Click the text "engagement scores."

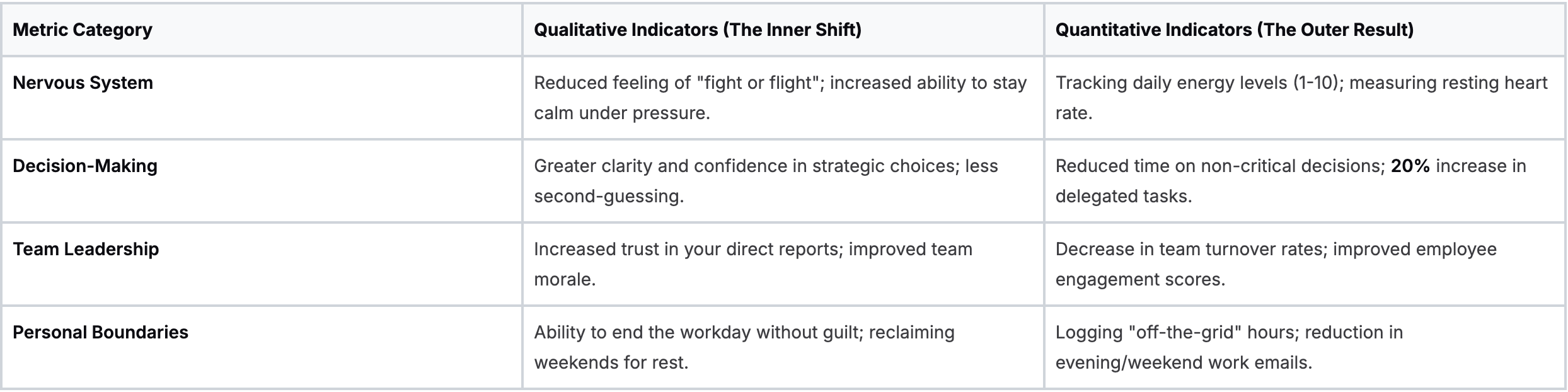[1140, 280]
